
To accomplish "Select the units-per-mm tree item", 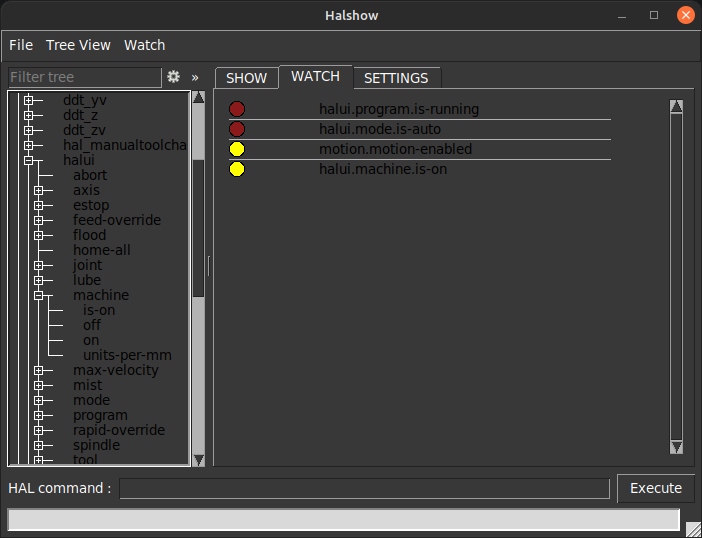I will (x=127, y=355).
